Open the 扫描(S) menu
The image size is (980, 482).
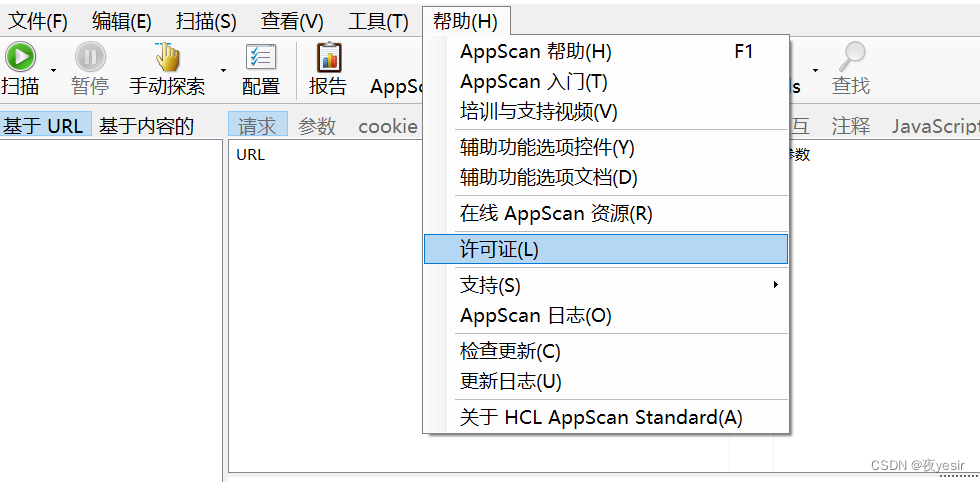(206, 22)
